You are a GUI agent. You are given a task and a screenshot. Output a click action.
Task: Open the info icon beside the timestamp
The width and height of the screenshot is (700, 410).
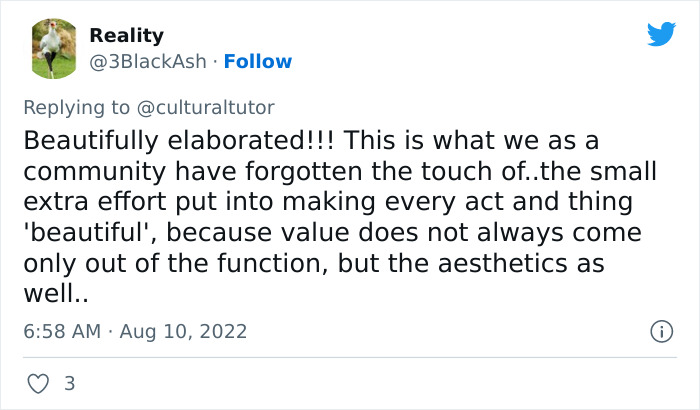[660, 331]
